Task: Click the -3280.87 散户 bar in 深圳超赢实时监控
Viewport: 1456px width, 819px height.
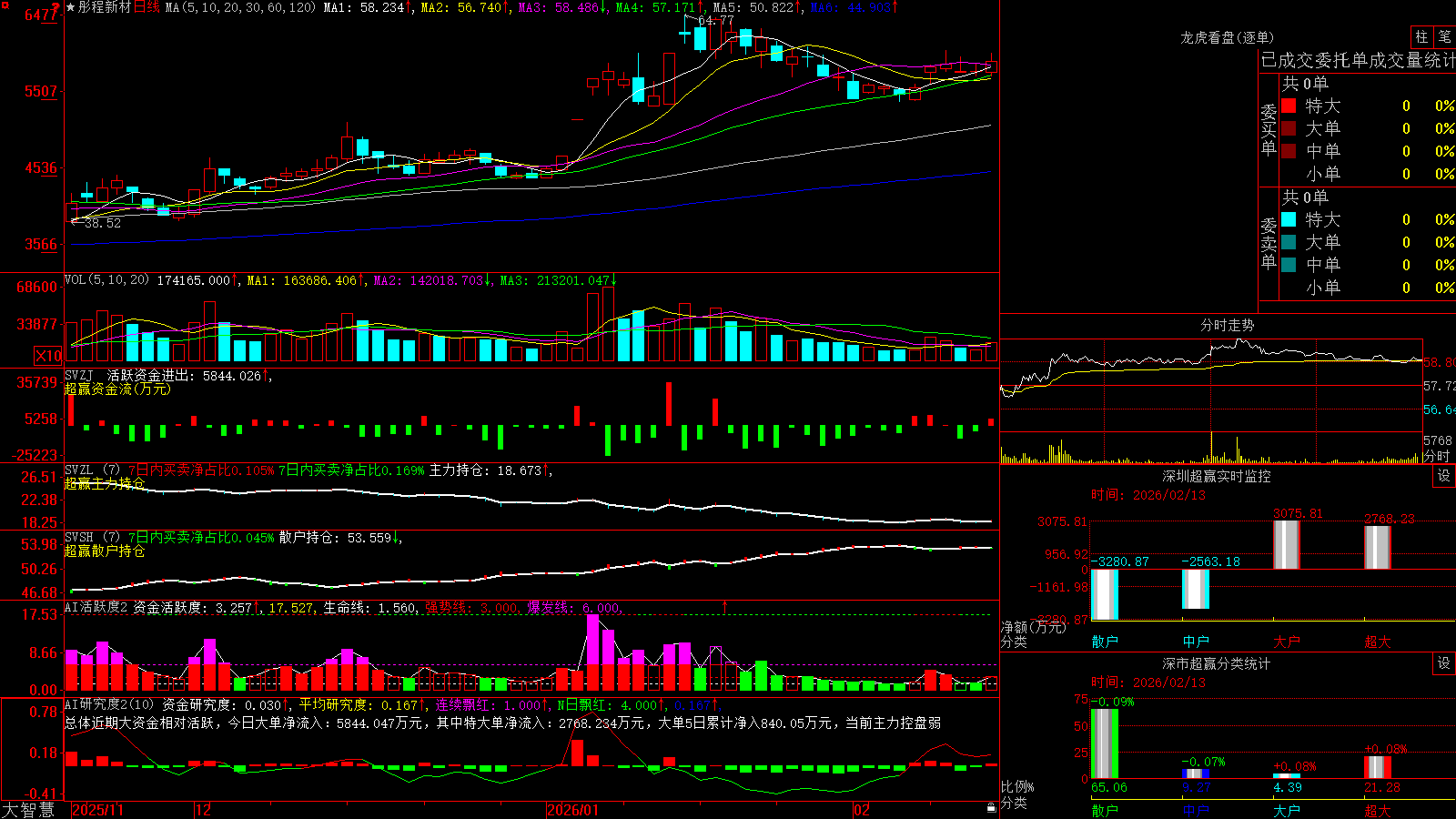Action: click(1105, 595)
